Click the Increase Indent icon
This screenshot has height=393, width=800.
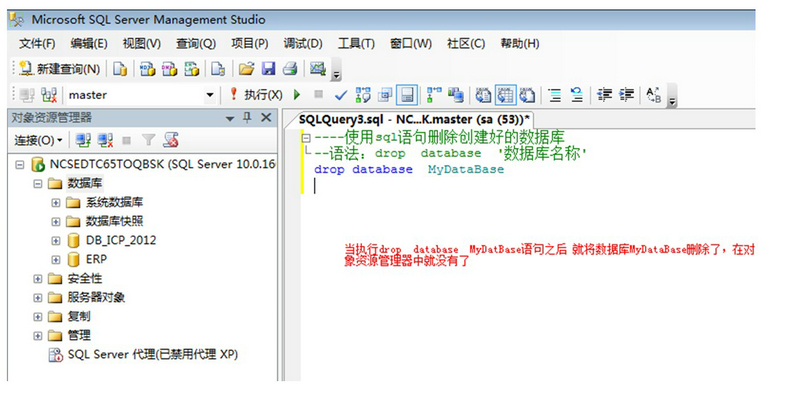[x=627, y=95]
